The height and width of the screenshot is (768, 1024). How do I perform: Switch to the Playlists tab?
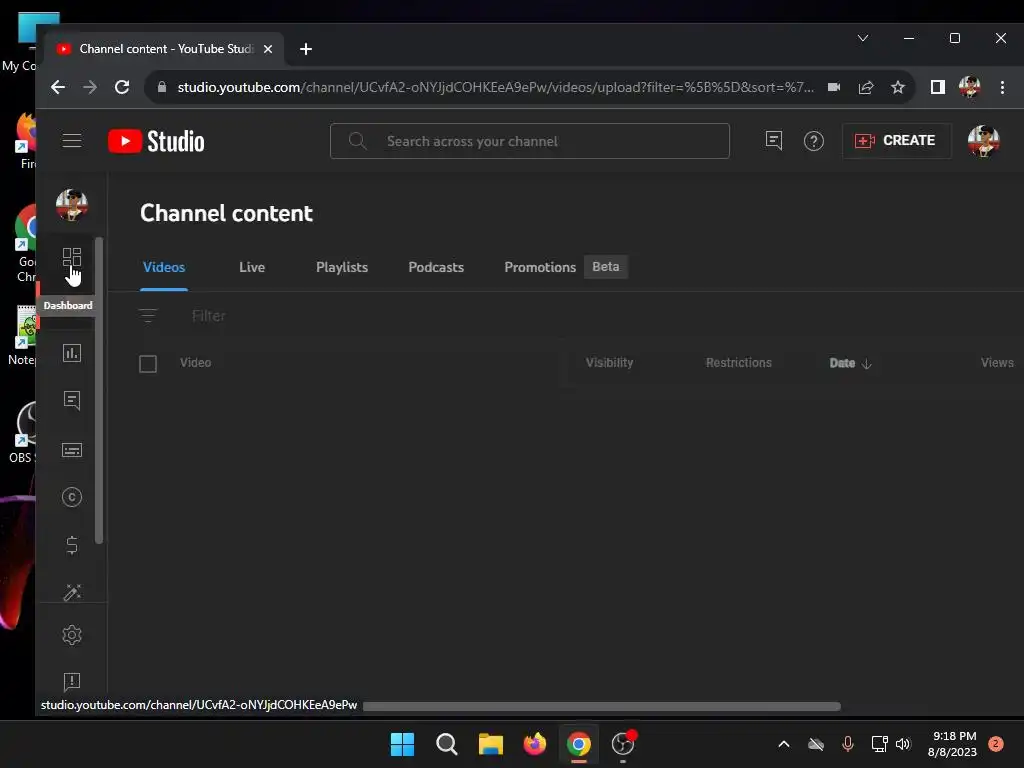(342, 267)
